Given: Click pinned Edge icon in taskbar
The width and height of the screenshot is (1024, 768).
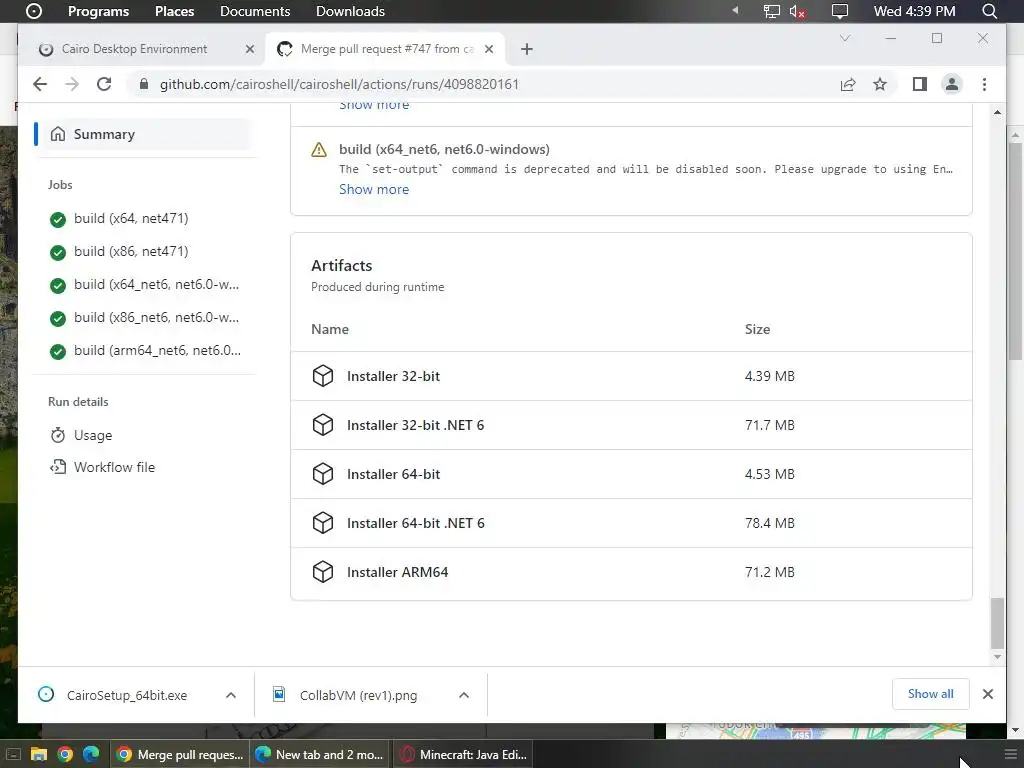Looking at the screenshot, I should tap(91, 755).
